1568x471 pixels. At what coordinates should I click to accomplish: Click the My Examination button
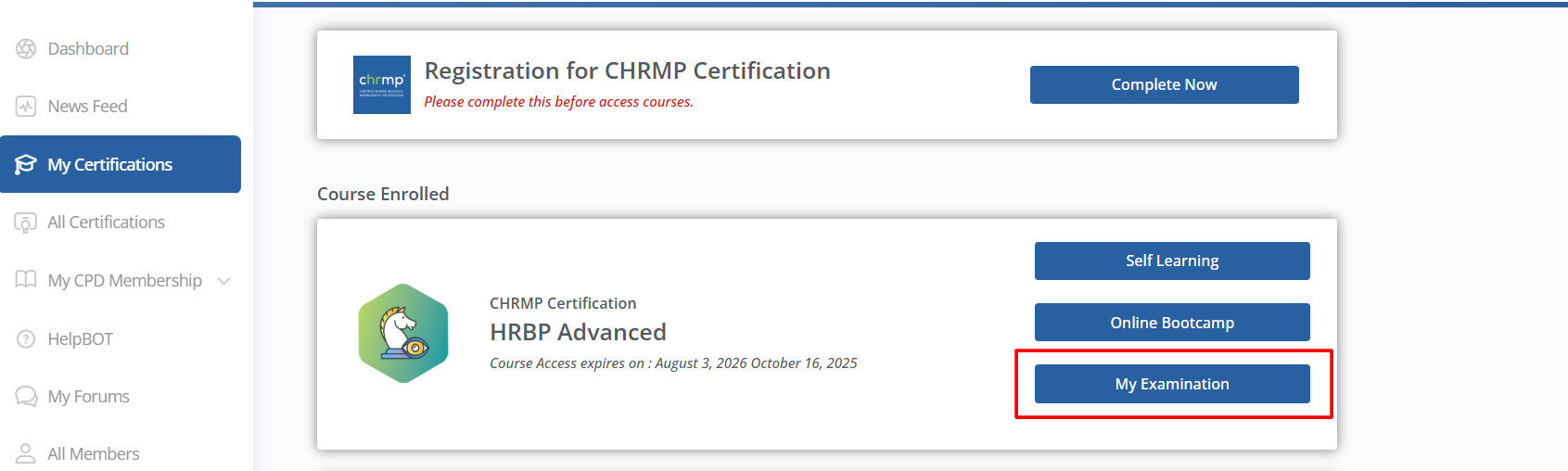click(1172, 384)
